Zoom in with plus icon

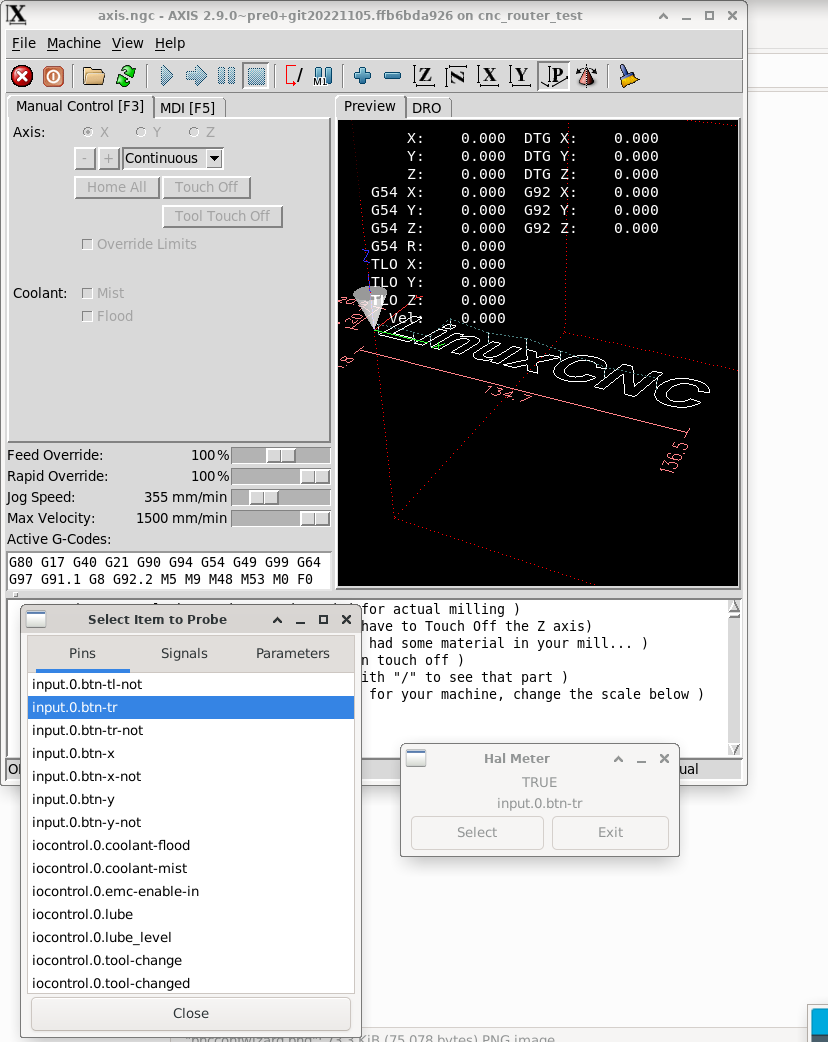pos(362,76)
